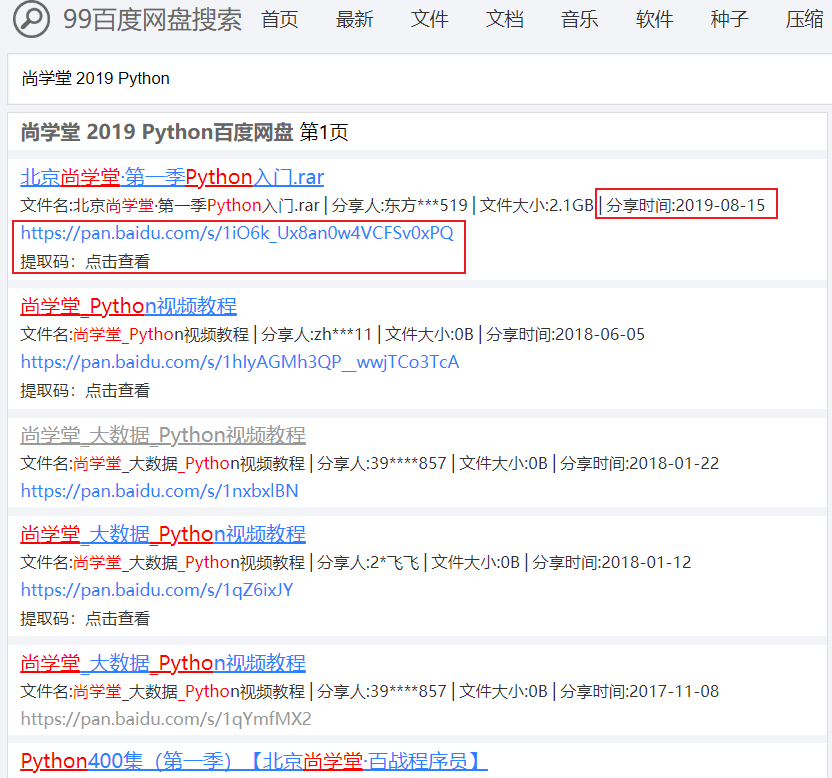Click the magnifier logo icon
Viewport: 832px width, 778px height.
point(31,21)
